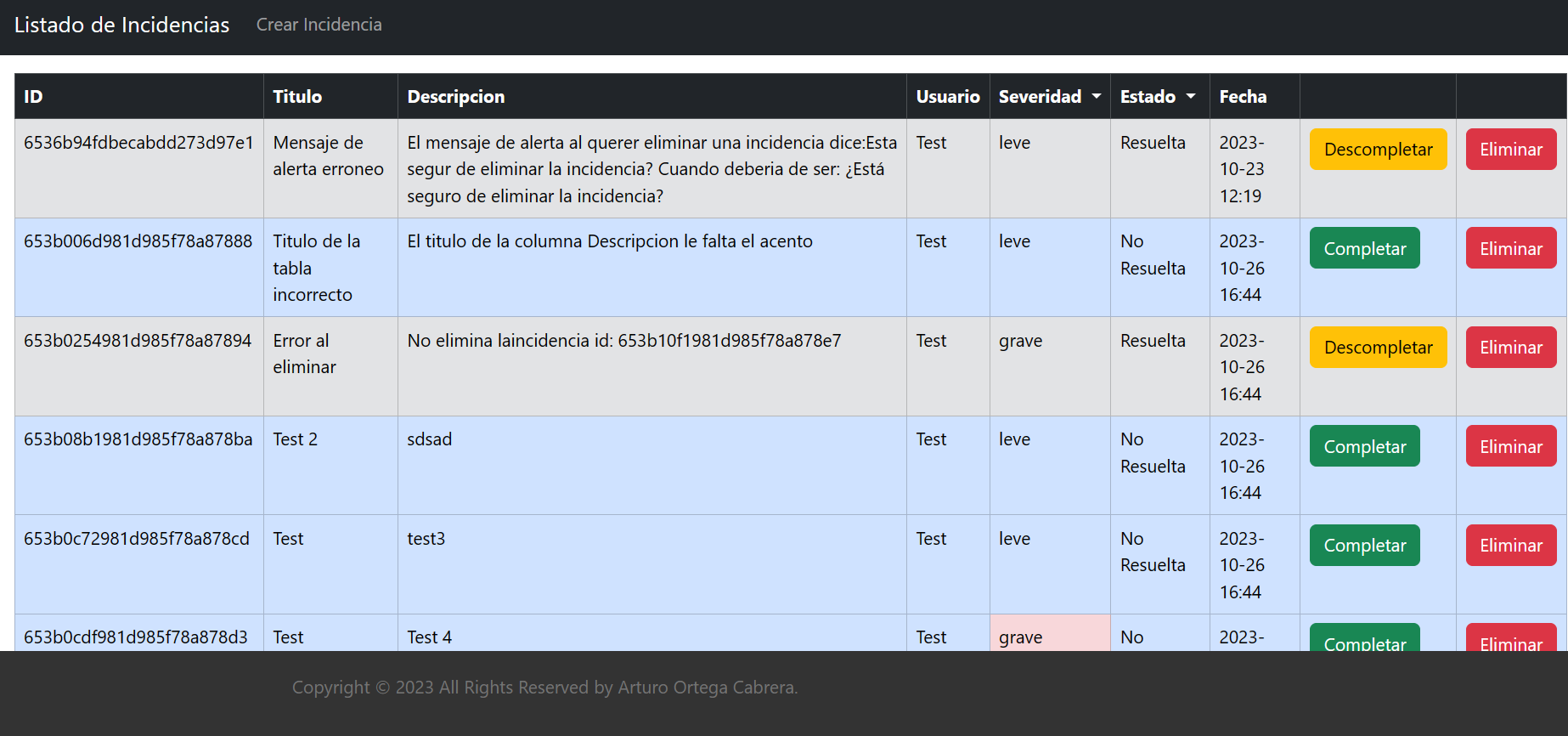Click the title Mensaje de alerta erroneo
Viewport: 1568px width, 736px height.
click(328, 156)
